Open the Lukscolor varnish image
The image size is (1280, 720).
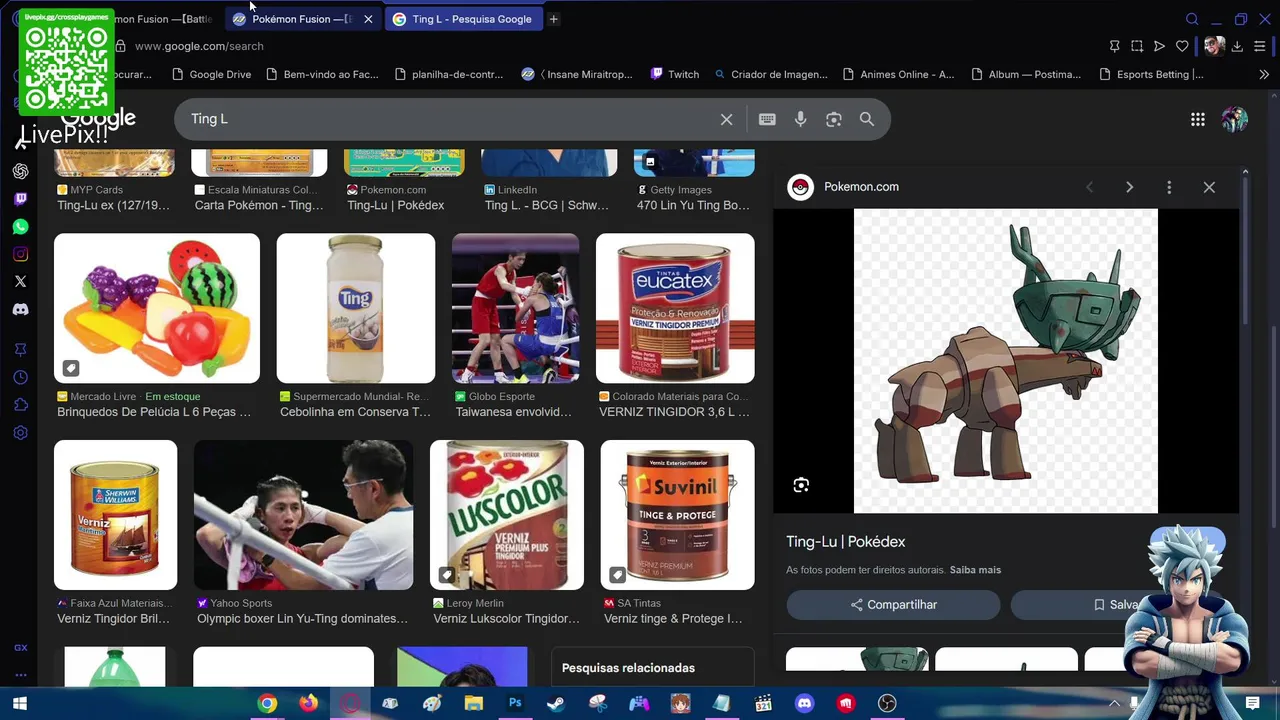click(x=506, y=515)
